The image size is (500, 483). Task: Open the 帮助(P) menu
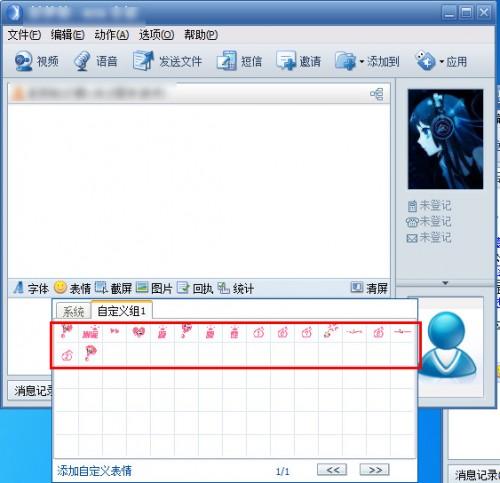point(201,35)
